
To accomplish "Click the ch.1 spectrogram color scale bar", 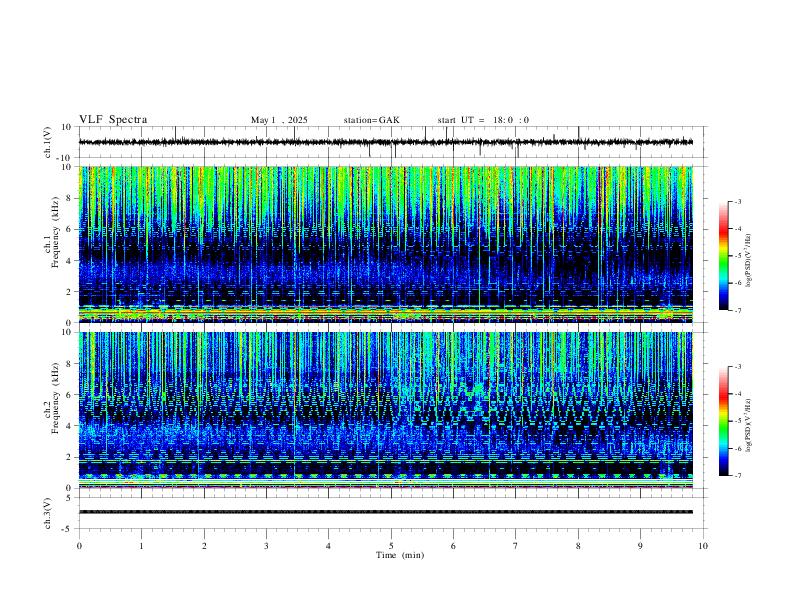I will click(723, 256).
